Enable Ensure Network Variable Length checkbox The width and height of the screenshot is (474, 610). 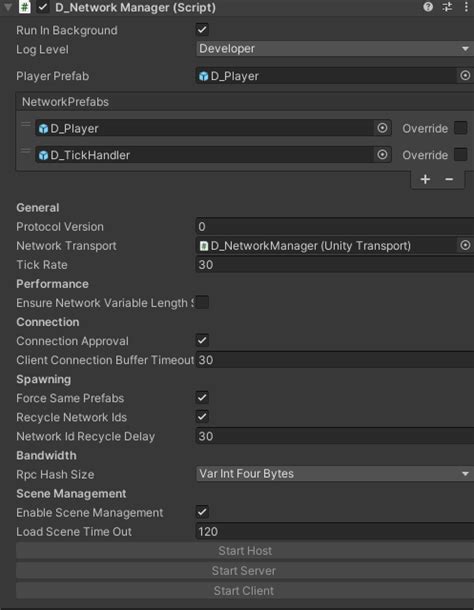click(202, 302)
